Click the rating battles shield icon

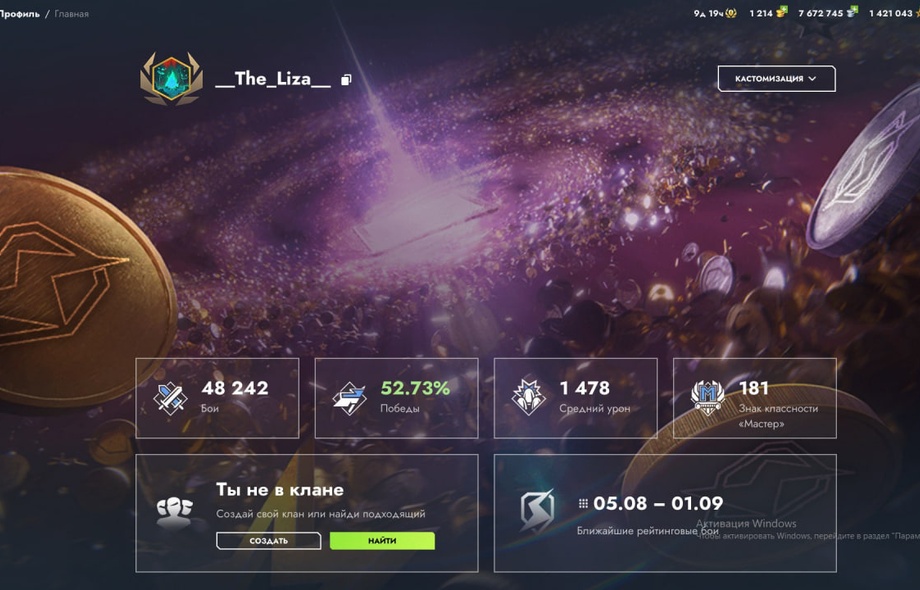pos(537,511)
